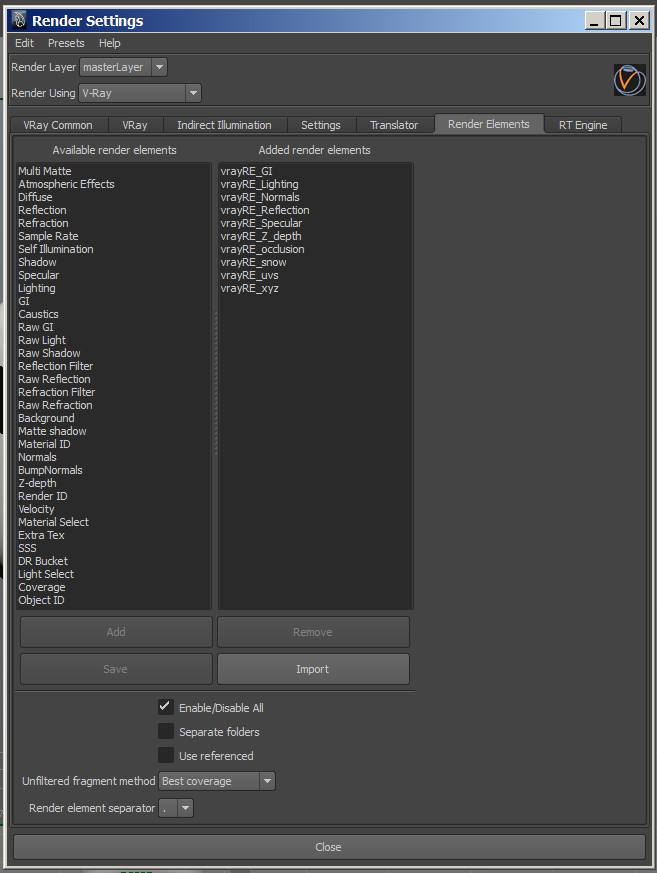The width and height of the screenshot is (657, 873).
Task: Select Object ID render element
Action: pos(41,600)
